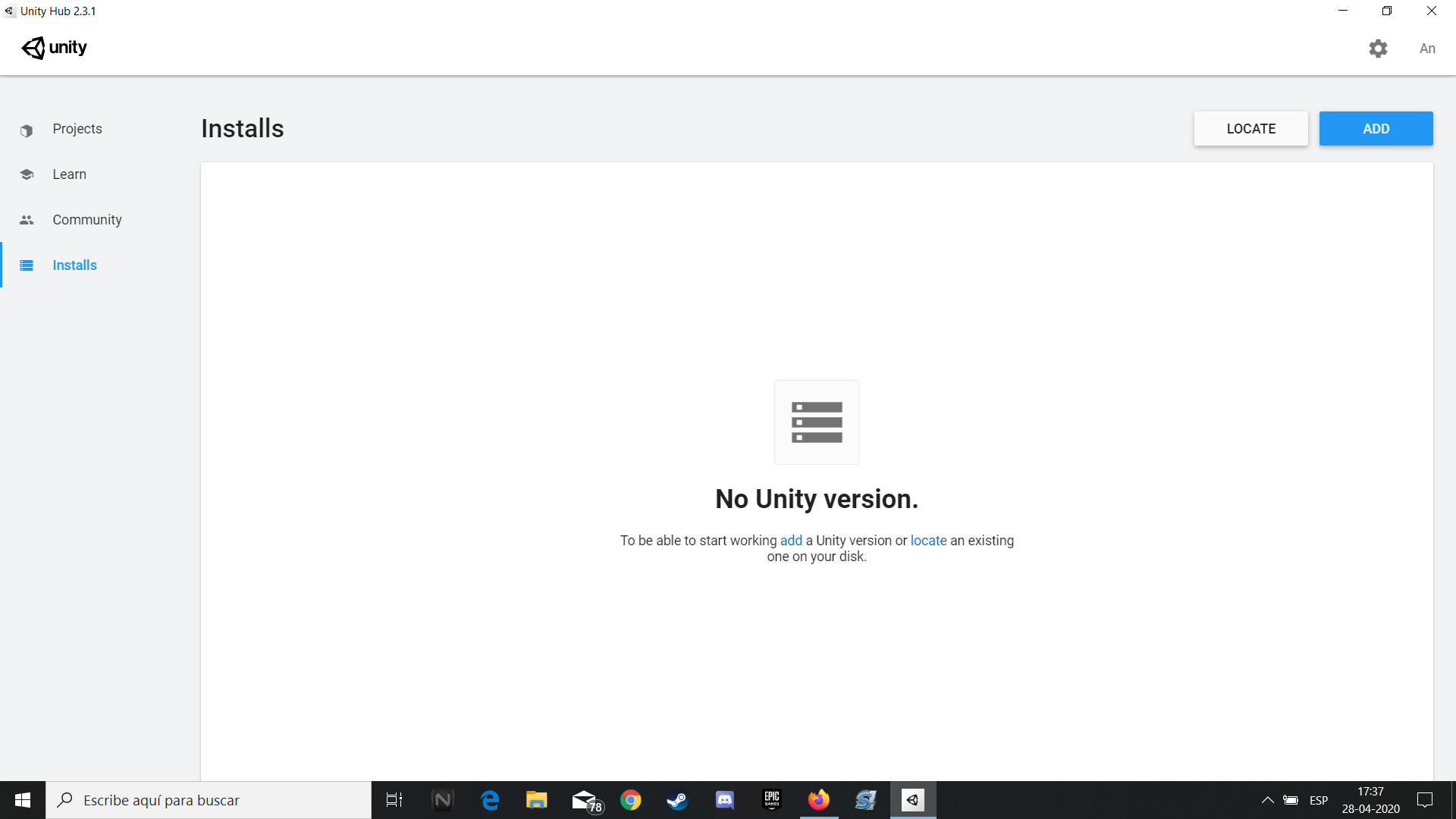
Task: Click the Installs list icon in sidebar
Action: tap(27, 265)
